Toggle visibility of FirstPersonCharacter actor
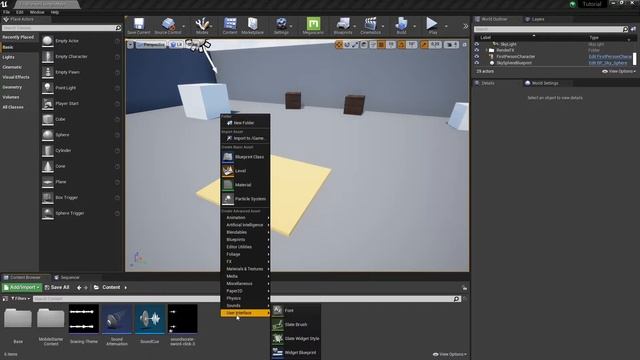Viewport: 640px width, 360px height. coord(477,57)
